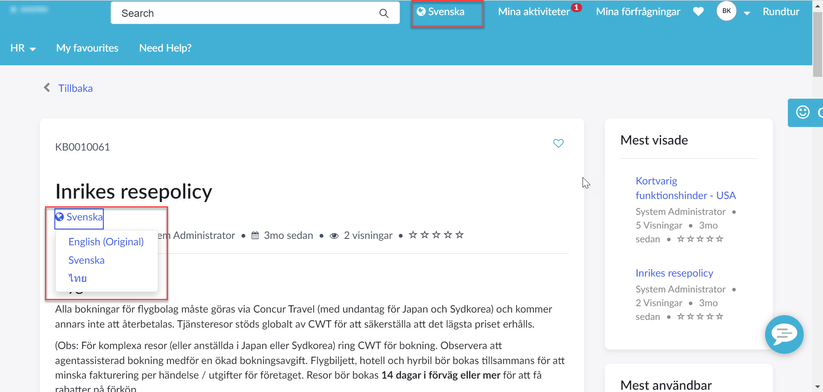Expand the user menu arrow beside BK
This screenshot has width=823, height=392.
tap(747, 13)
